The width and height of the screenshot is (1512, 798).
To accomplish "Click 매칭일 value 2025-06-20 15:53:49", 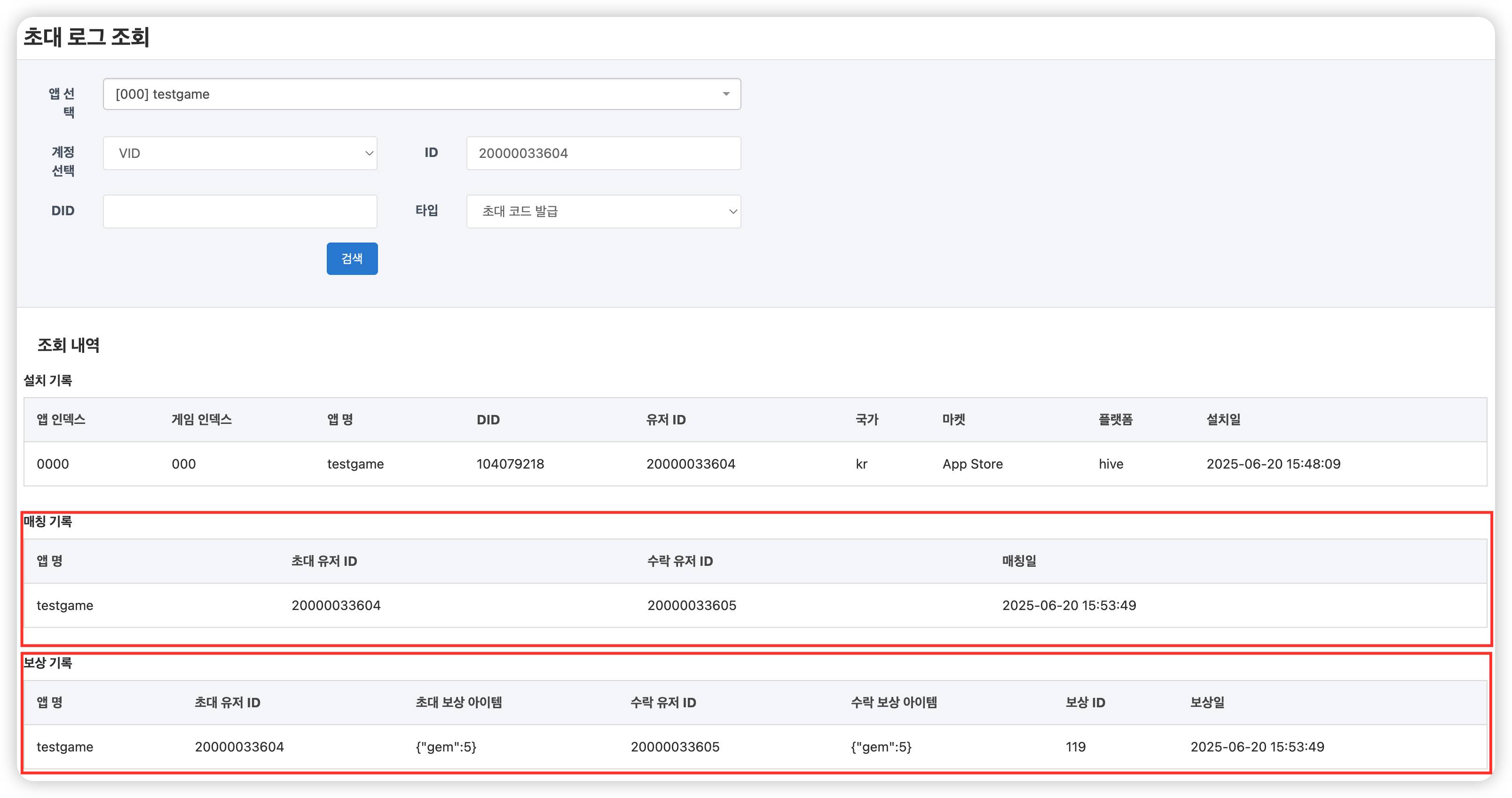I will click(1069, 605).
